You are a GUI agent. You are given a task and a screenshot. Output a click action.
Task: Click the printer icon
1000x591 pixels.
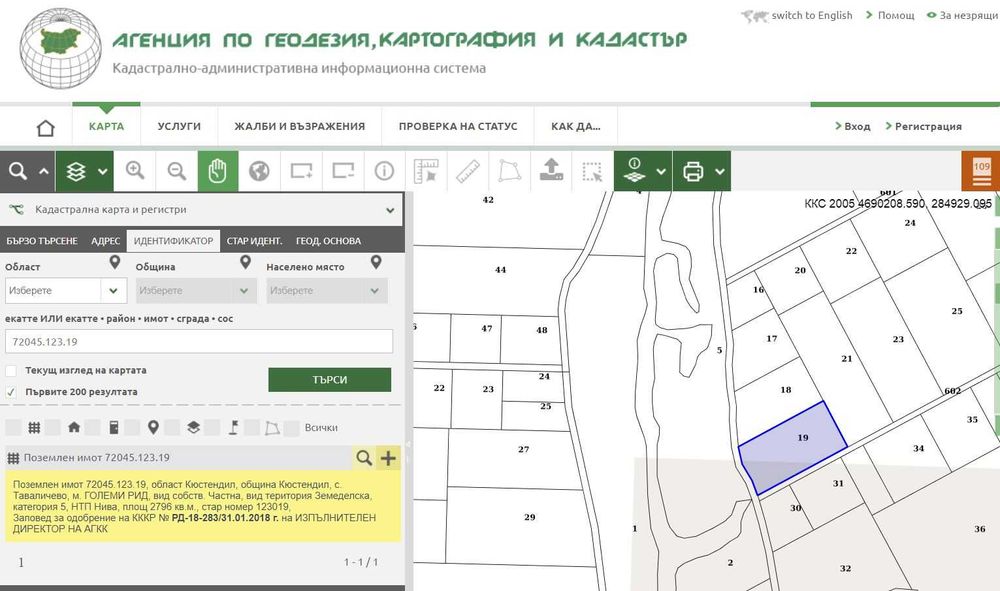coord(693,171)
